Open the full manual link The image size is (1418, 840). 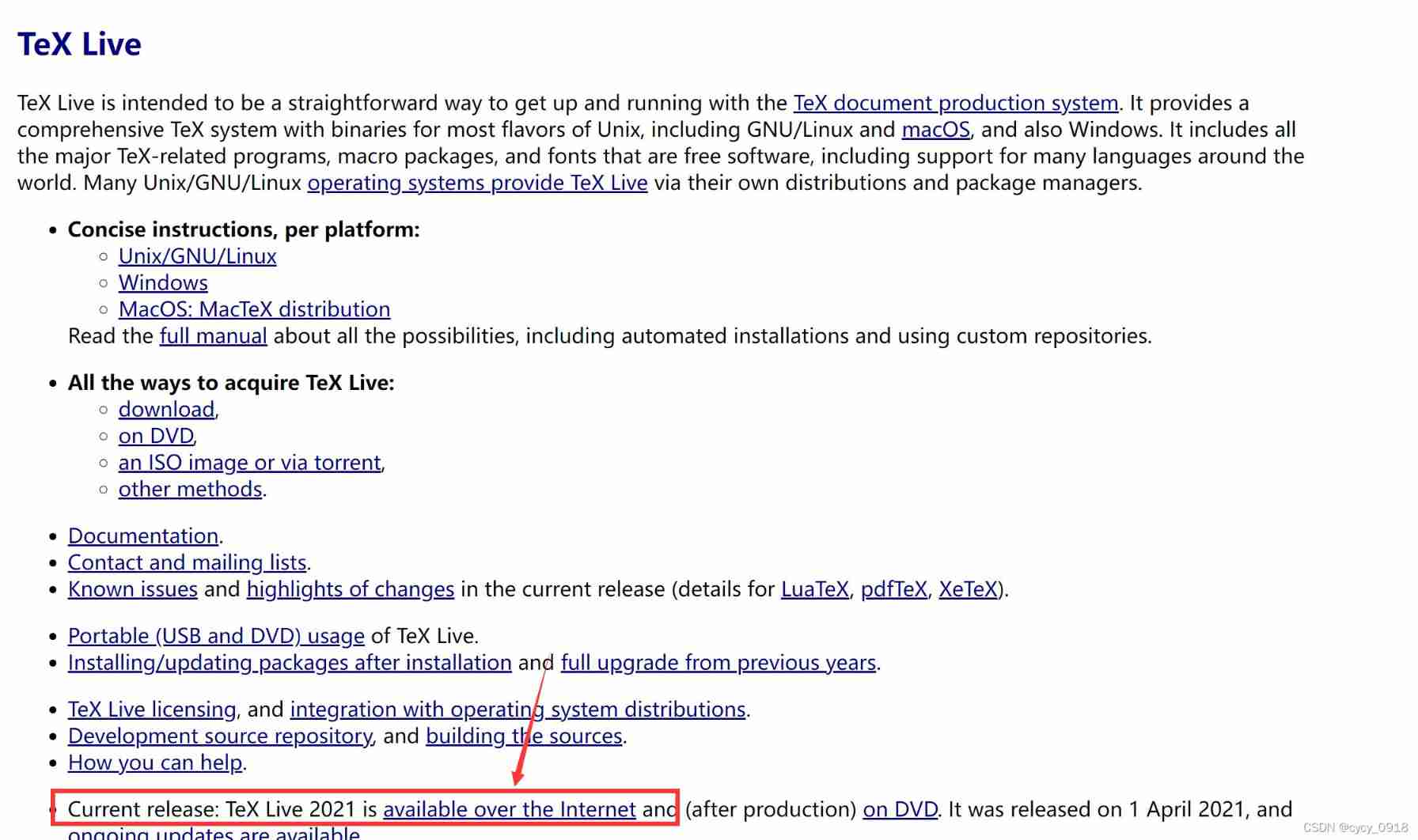pyautogui.click(x=214, y=336)
